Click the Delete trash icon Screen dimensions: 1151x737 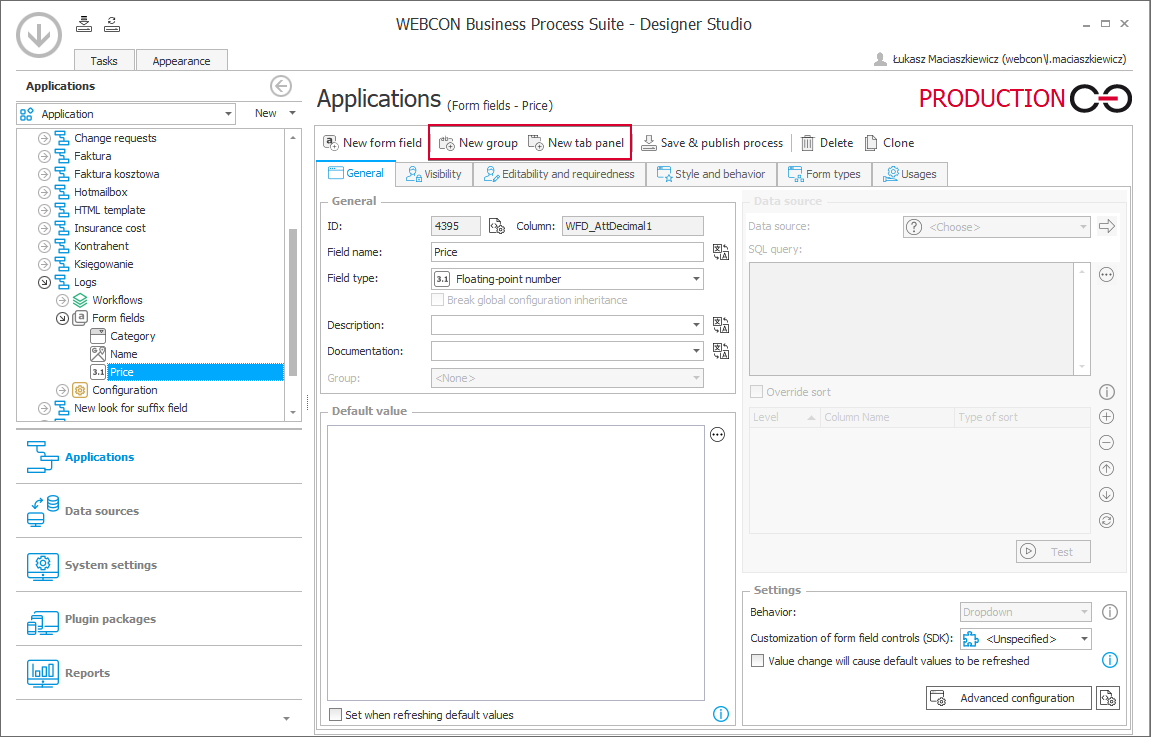point(807,143)
